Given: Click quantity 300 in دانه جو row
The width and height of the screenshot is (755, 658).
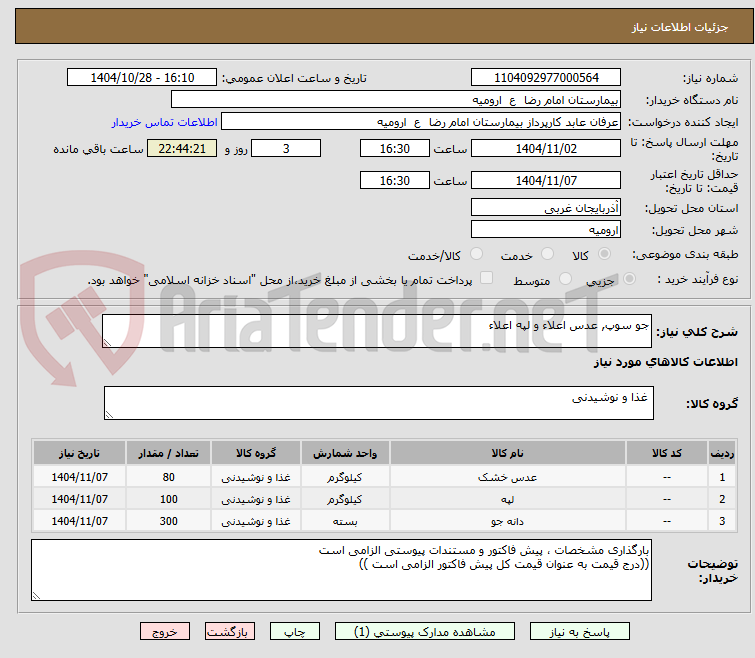Looking at the screenshot, I should pos(169,521).
